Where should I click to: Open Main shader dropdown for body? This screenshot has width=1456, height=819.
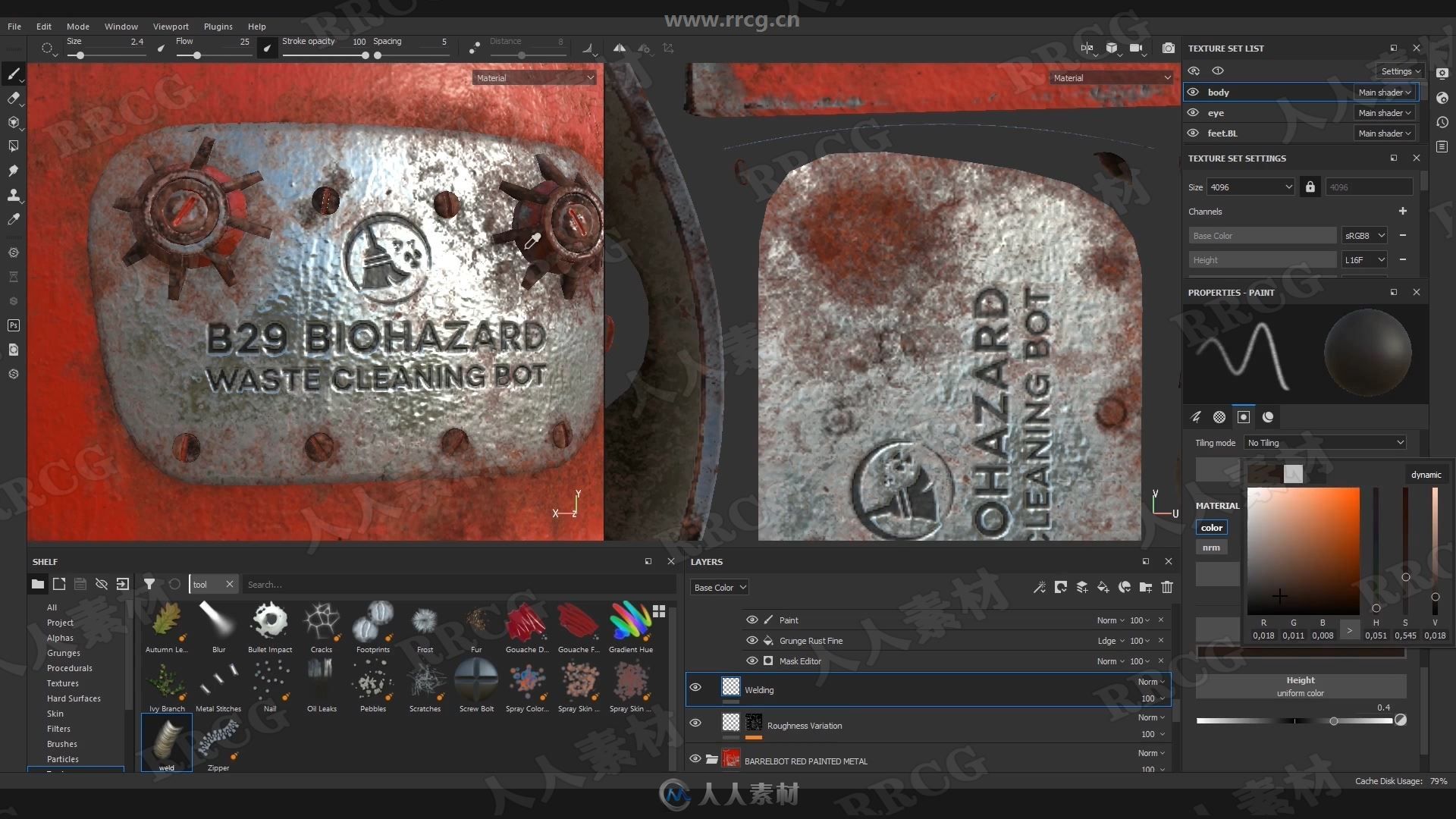tap(1385, 92)
